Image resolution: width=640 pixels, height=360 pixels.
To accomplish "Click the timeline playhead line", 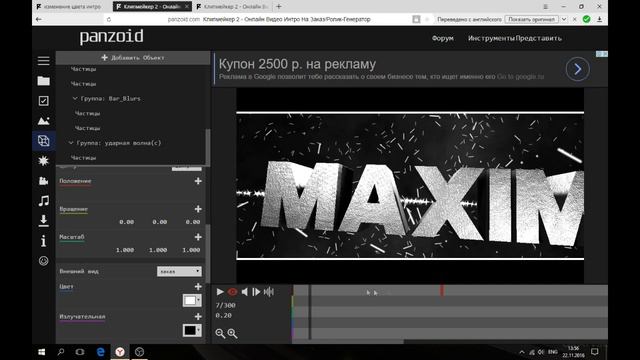I will point(310,312).
